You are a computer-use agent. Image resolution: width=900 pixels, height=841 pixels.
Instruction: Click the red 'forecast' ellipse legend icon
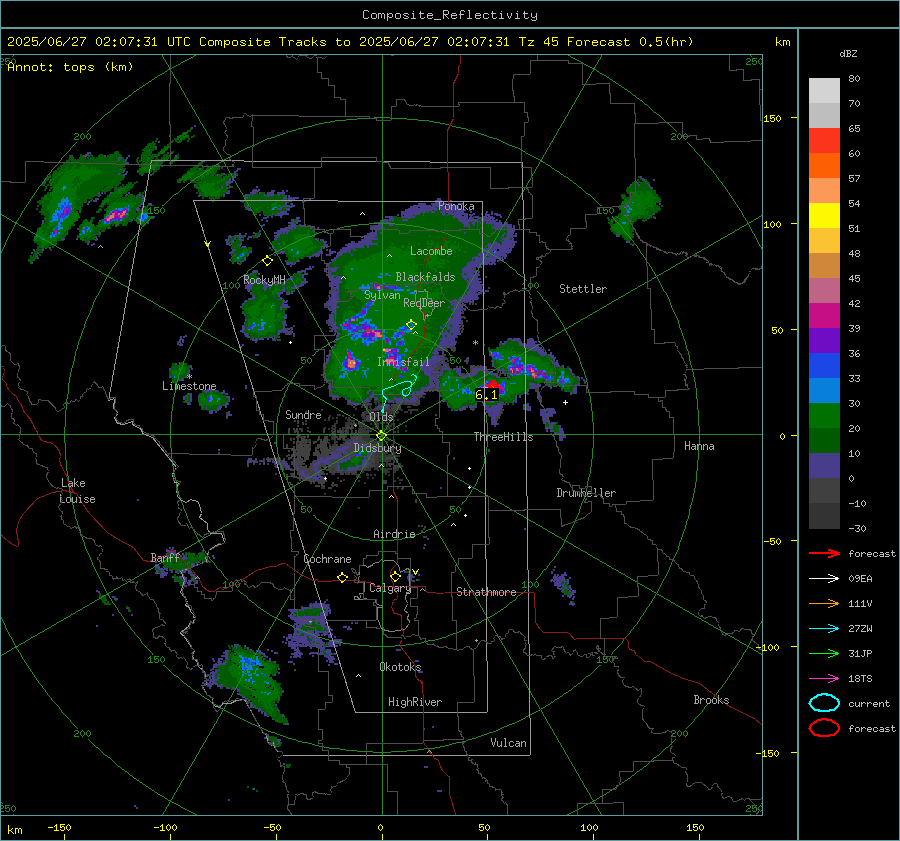[824, 728]
